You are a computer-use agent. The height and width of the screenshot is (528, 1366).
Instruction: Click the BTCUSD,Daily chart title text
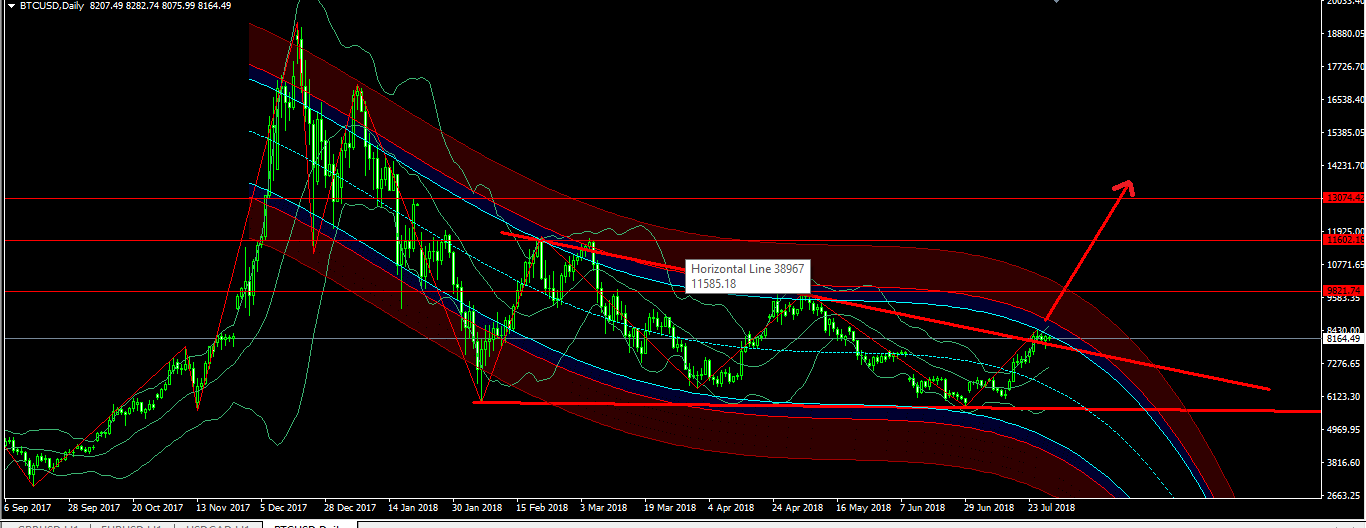(x=52, y=6)
